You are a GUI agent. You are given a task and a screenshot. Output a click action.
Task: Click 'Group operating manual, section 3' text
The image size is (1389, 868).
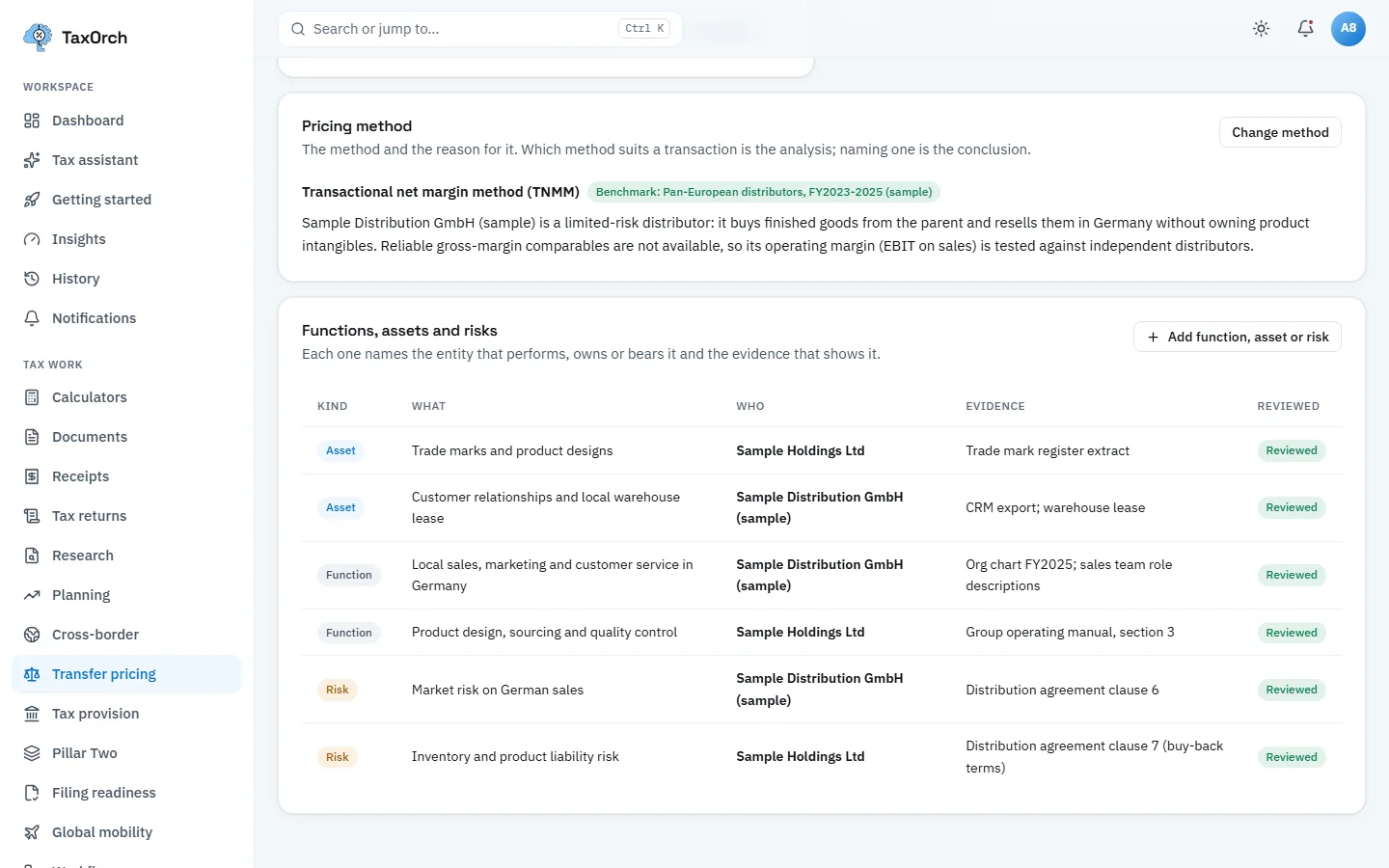[x=1070, y=632]
